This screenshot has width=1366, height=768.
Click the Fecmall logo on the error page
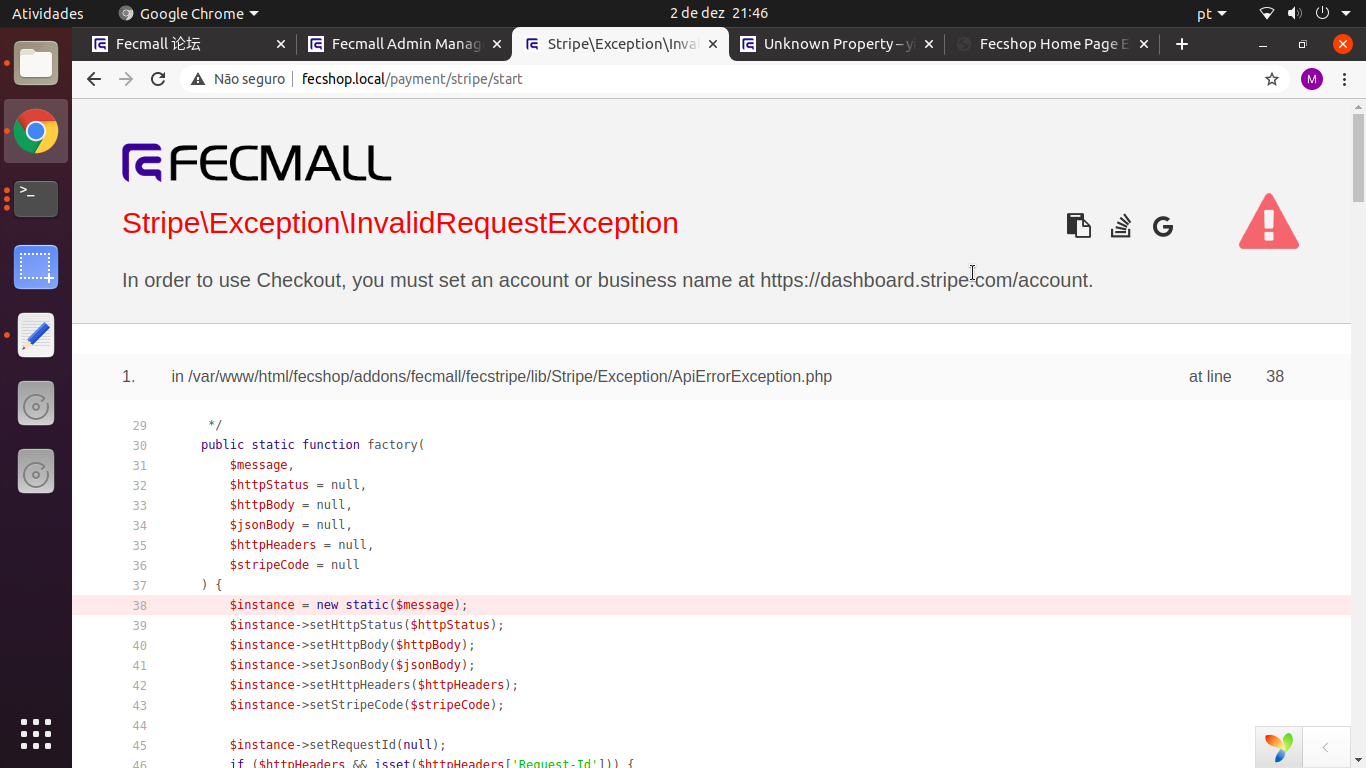(x=257, y=163)
